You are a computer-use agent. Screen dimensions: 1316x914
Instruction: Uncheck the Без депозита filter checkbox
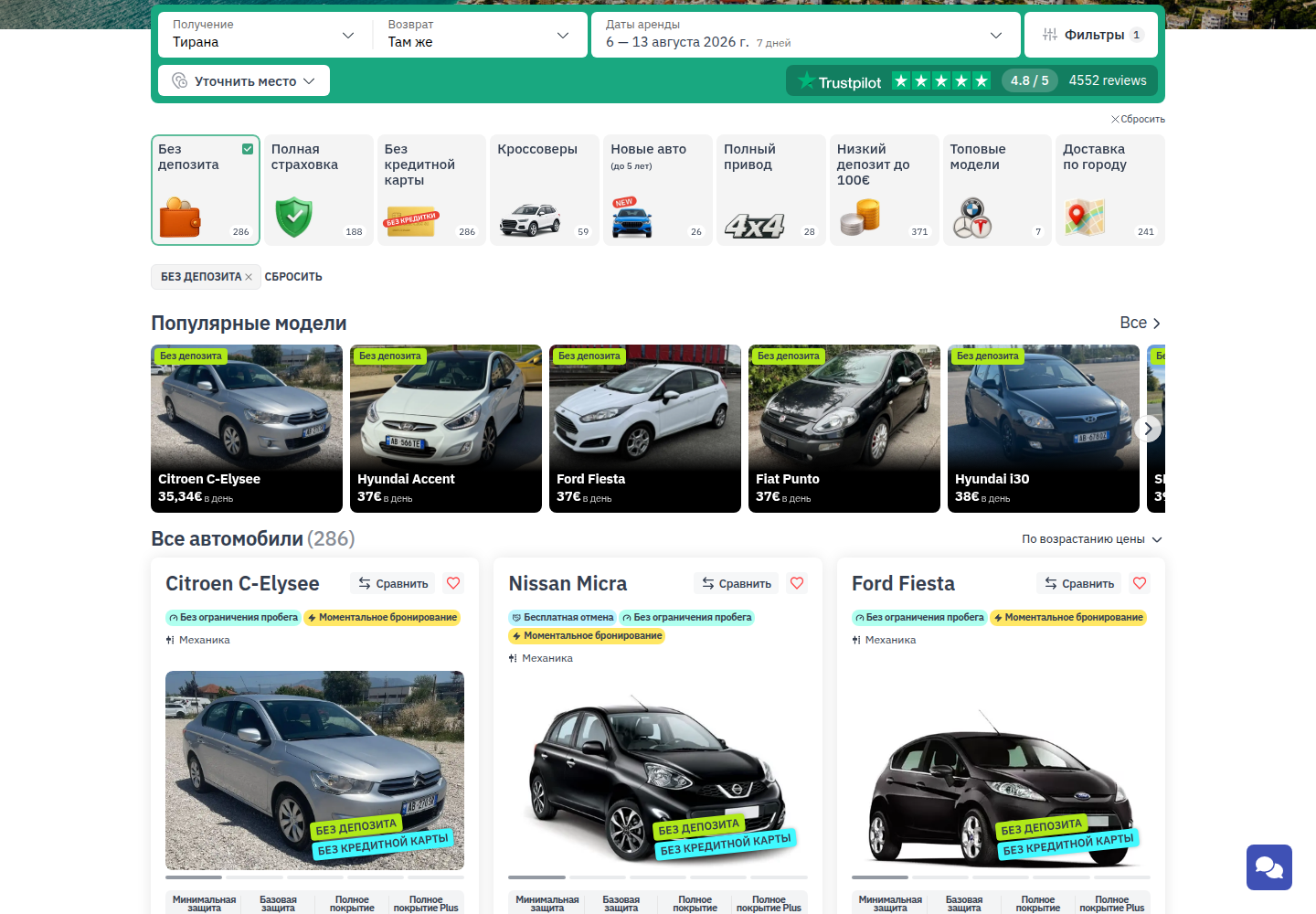(x=248, y=149)
